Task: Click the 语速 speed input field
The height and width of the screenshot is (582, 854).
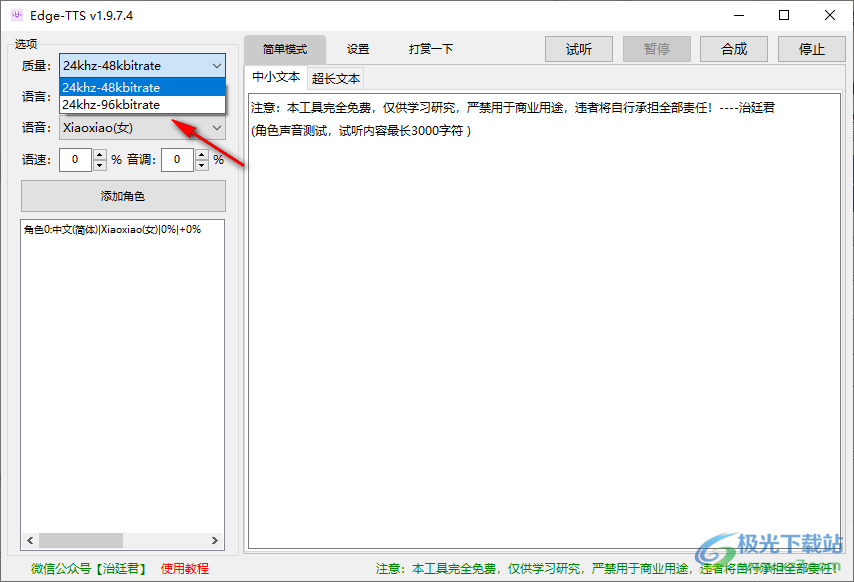Action: [x=75, y=160]
